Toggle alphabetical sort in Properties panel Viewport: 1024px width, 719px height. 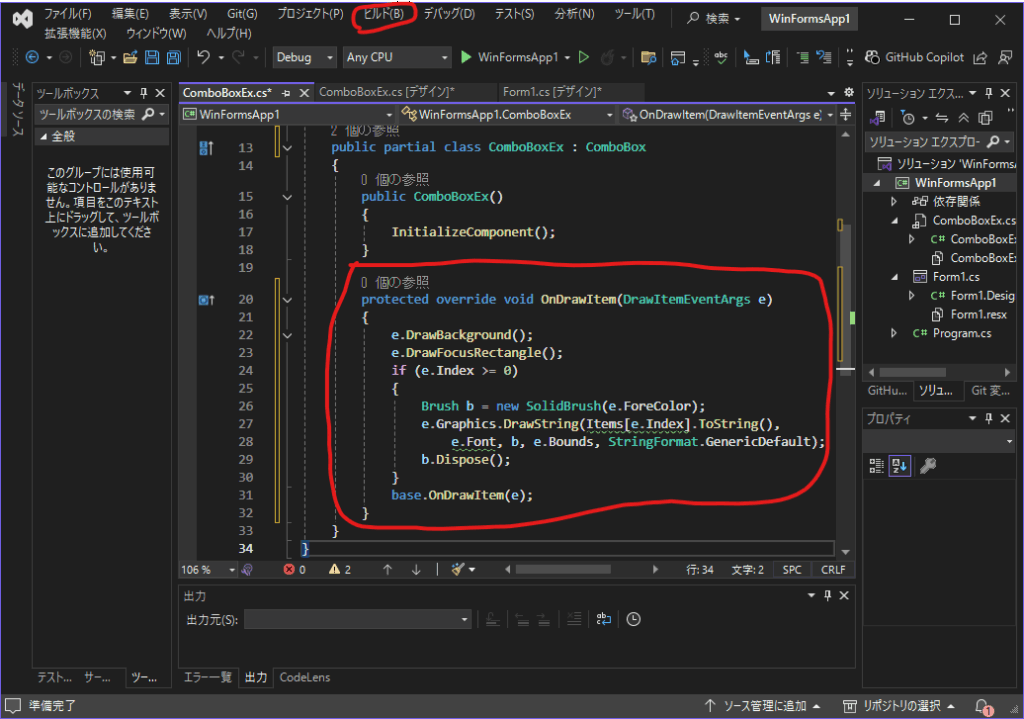tap(899, 465)
